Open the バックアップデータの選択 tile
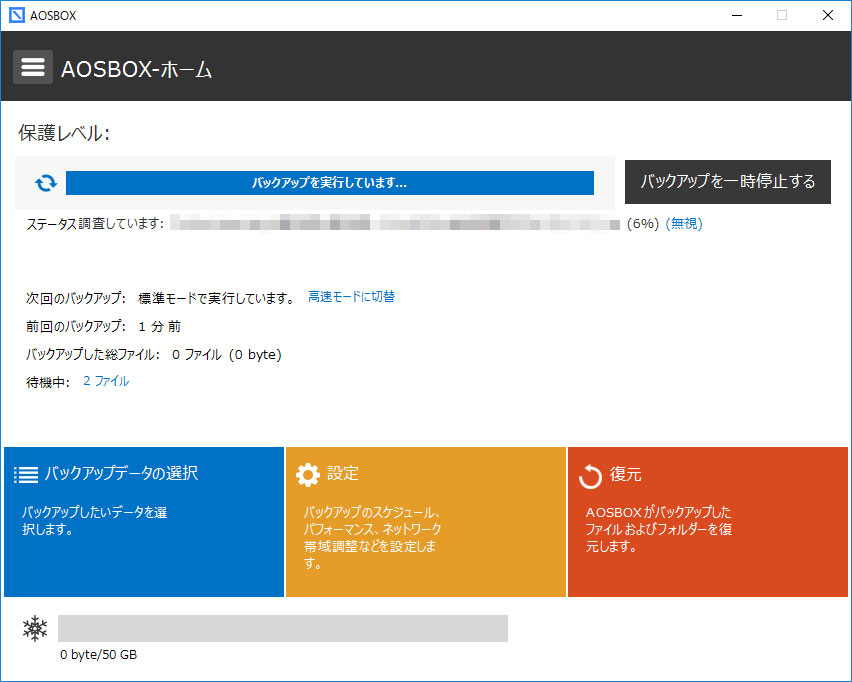852x682 pixels. tap(144, 522)
